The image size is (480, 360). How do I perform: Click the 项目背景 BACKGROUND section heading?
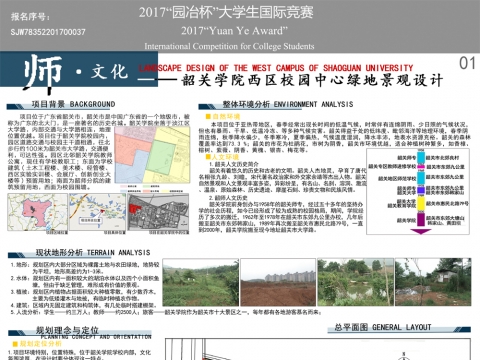73,104
